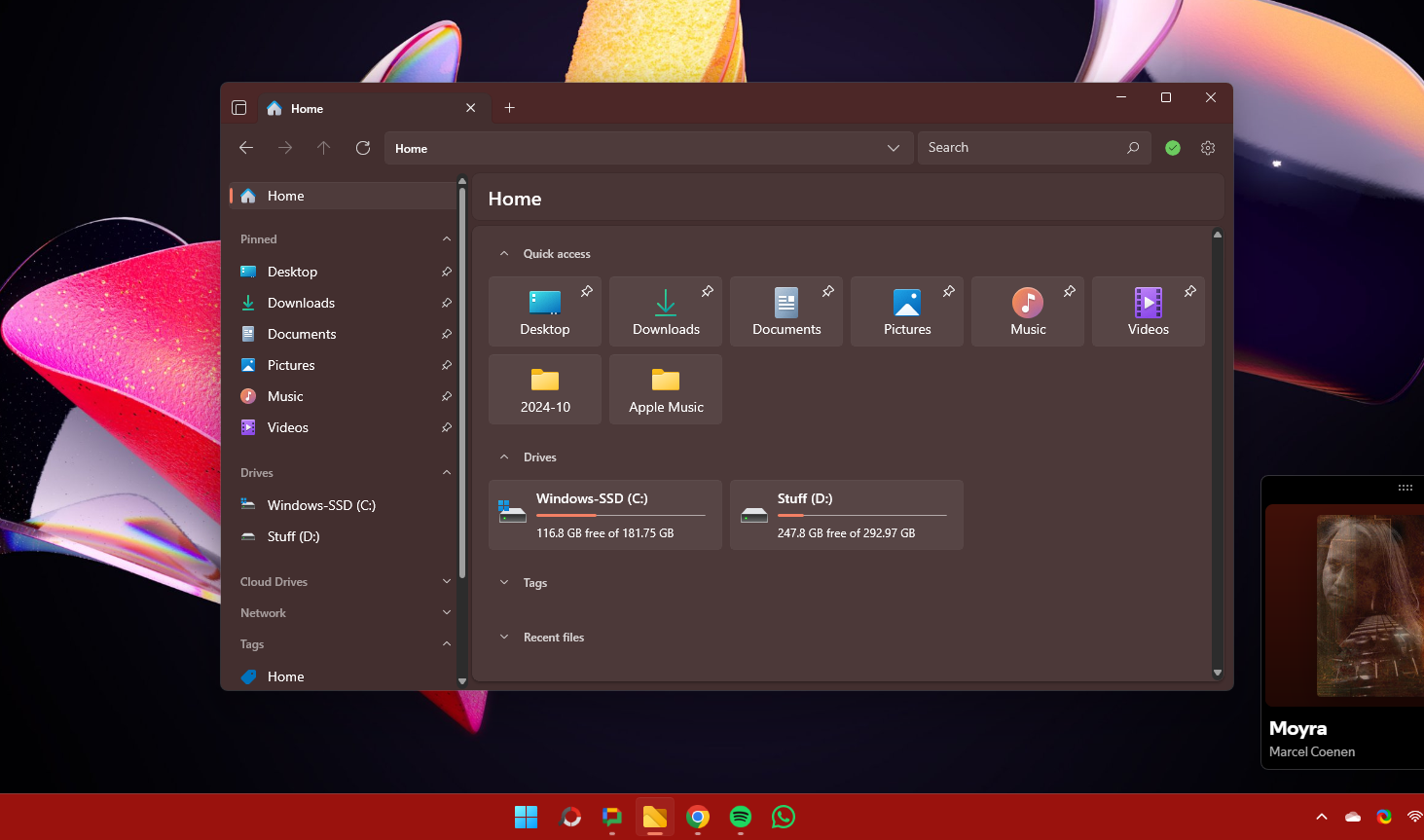Open the Windows-SSD (C:) drive tile
The image size is (1424, 840).
click(605, 515)
